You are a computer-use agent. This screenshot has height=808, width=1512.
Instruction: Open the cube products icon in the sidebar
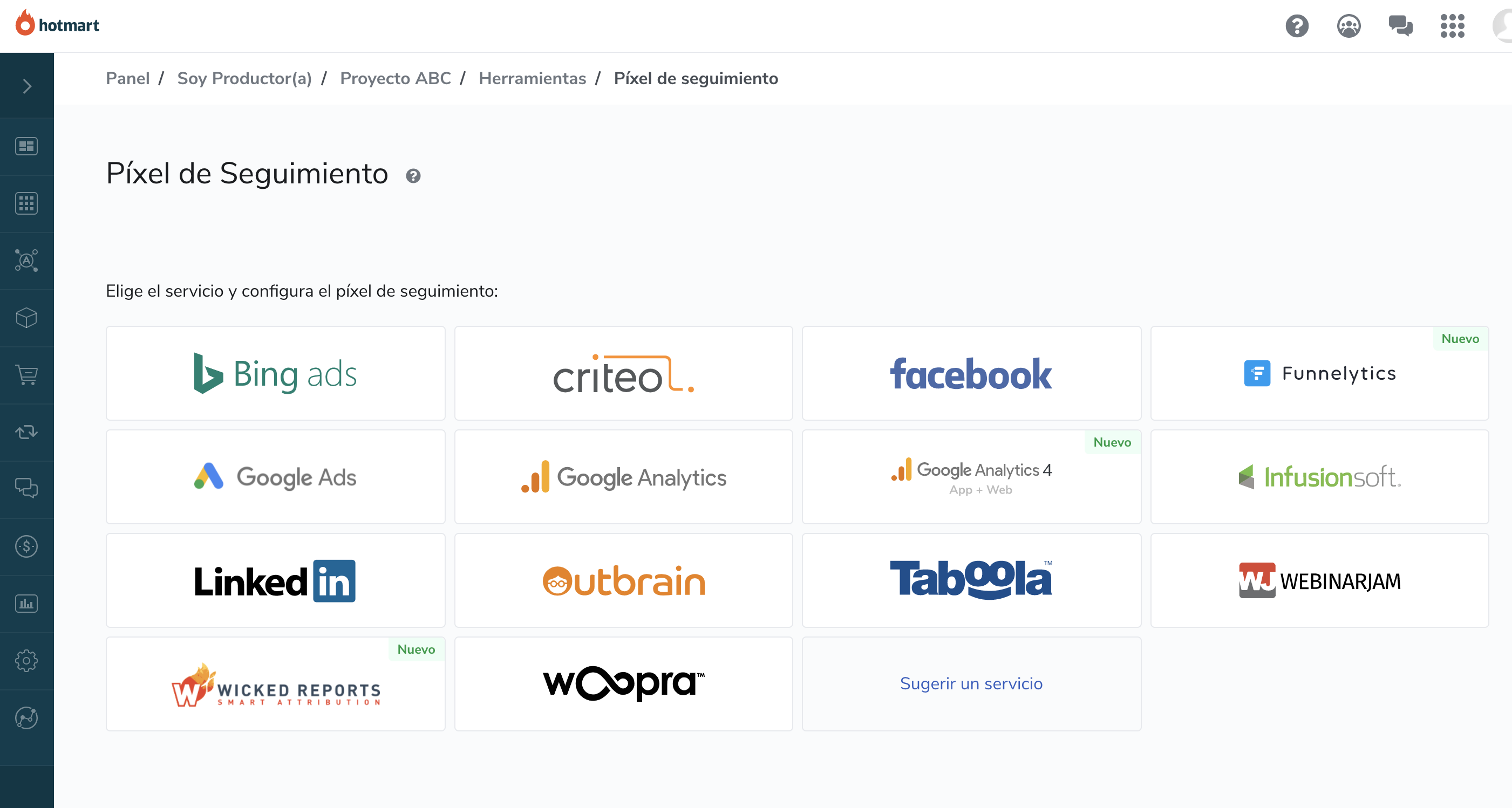tap(26, 318)
